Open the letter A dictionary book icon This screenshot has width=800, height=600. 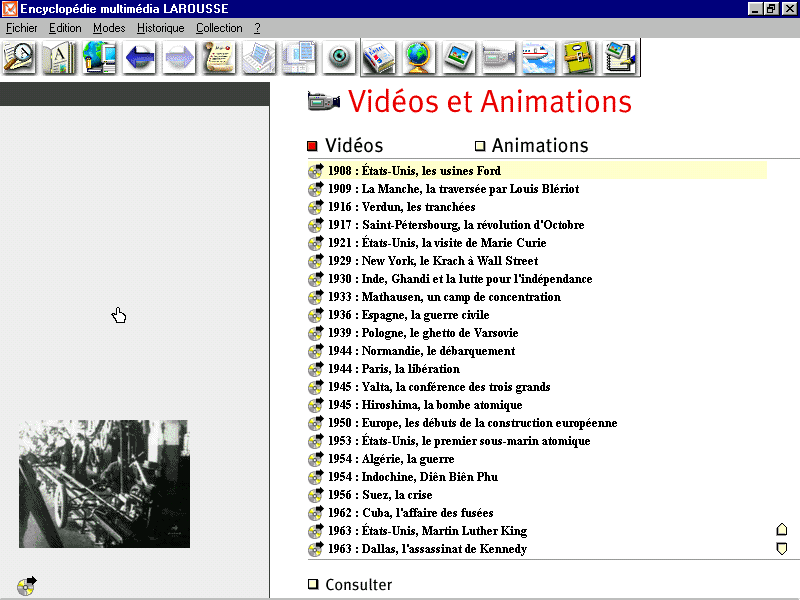pos(59,57)
